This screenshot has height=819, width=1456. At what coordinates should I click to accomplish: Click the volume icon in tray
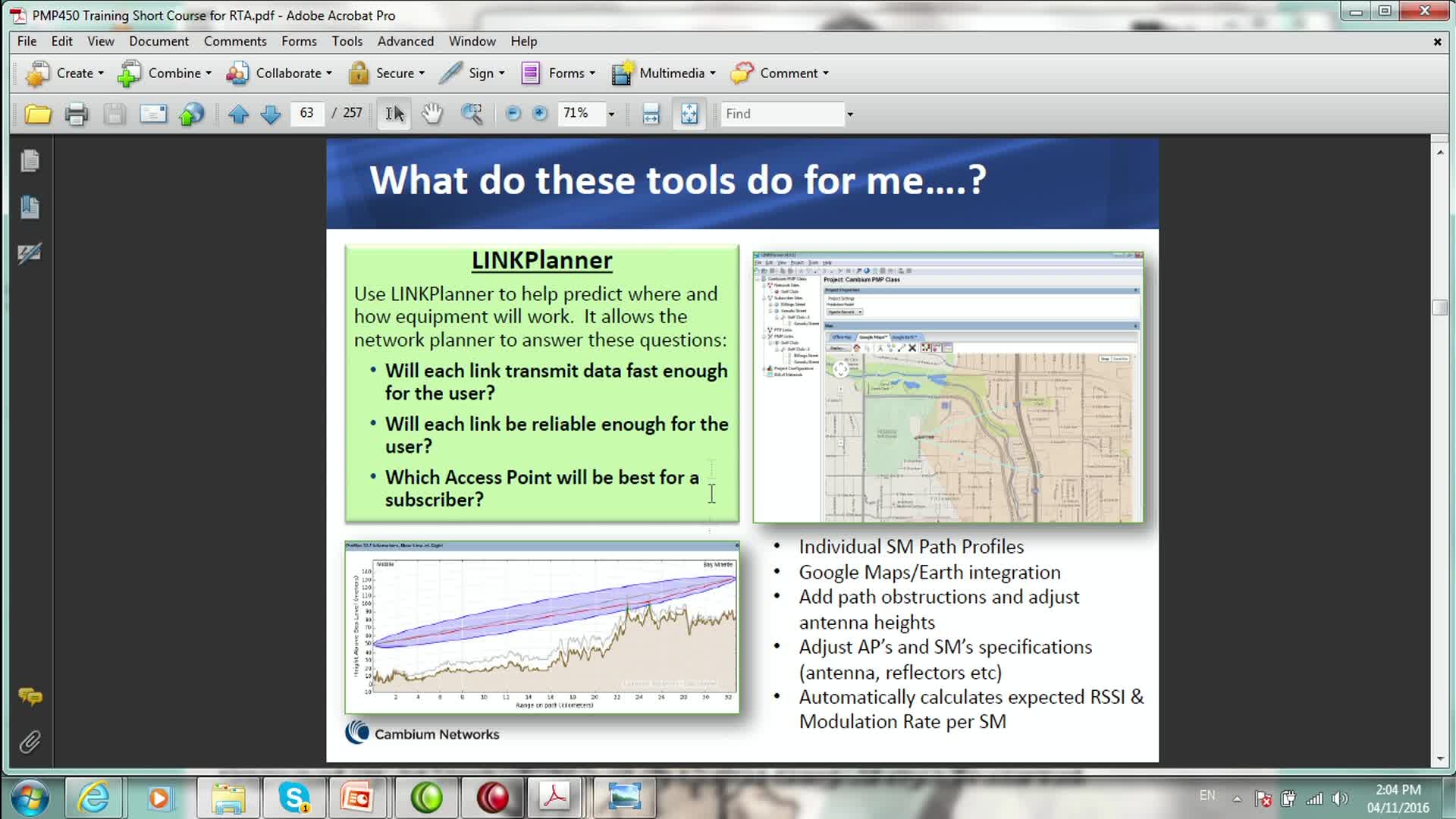coord(1341,798)
